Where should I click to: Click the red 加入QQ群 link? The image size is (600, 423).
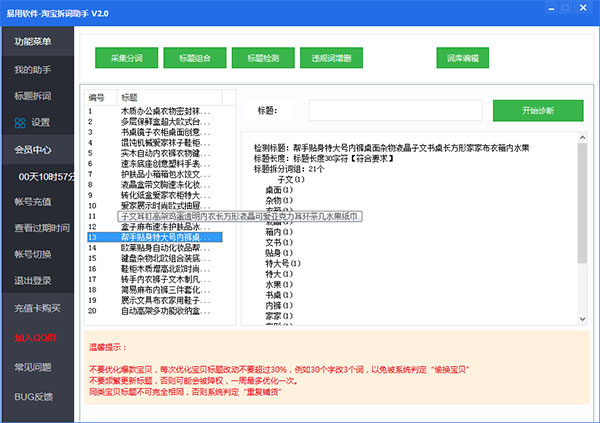pos(36,338)
